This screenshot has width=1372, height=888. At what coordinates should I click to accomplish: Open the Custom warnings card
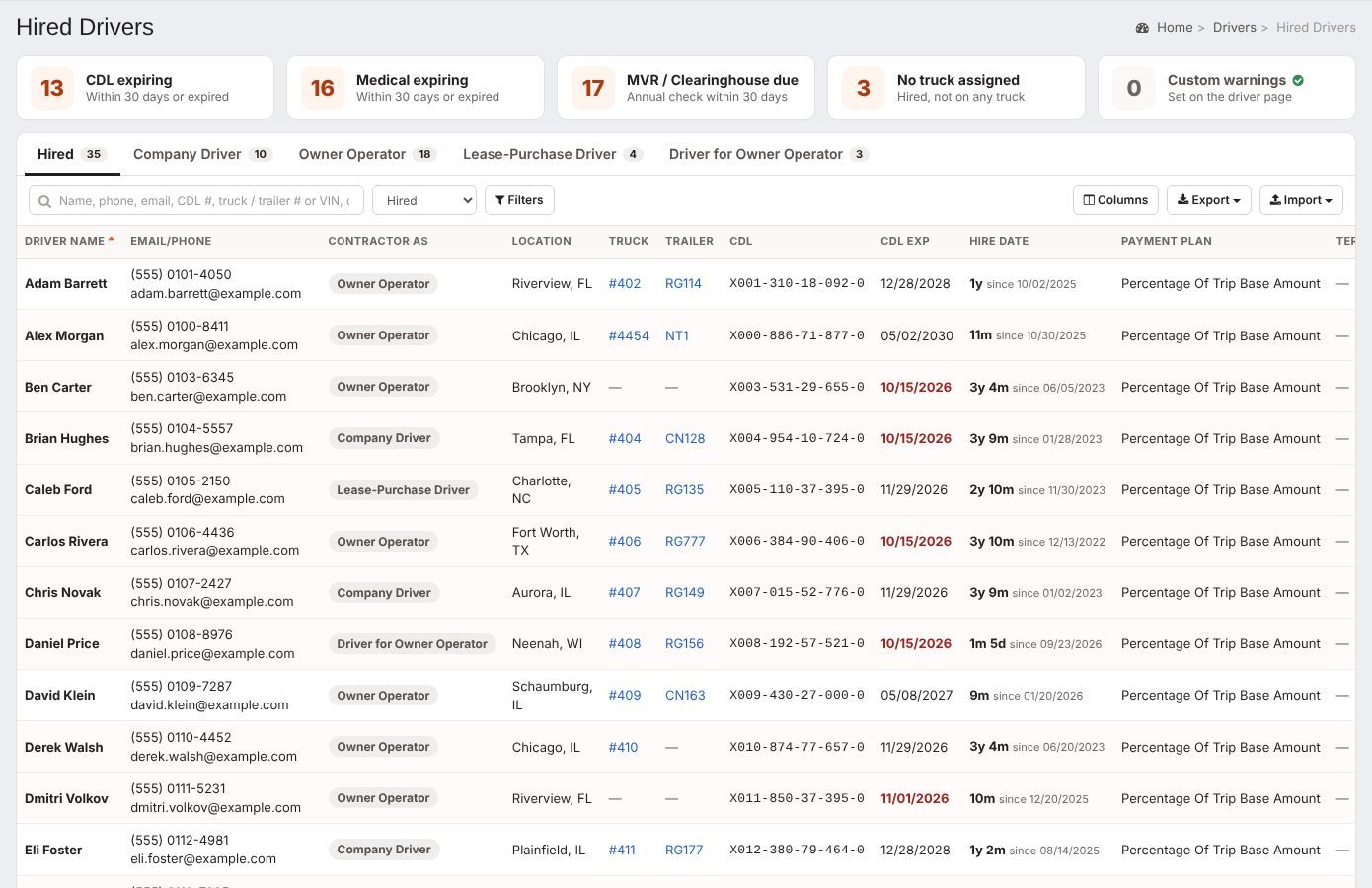(1227, 88)
